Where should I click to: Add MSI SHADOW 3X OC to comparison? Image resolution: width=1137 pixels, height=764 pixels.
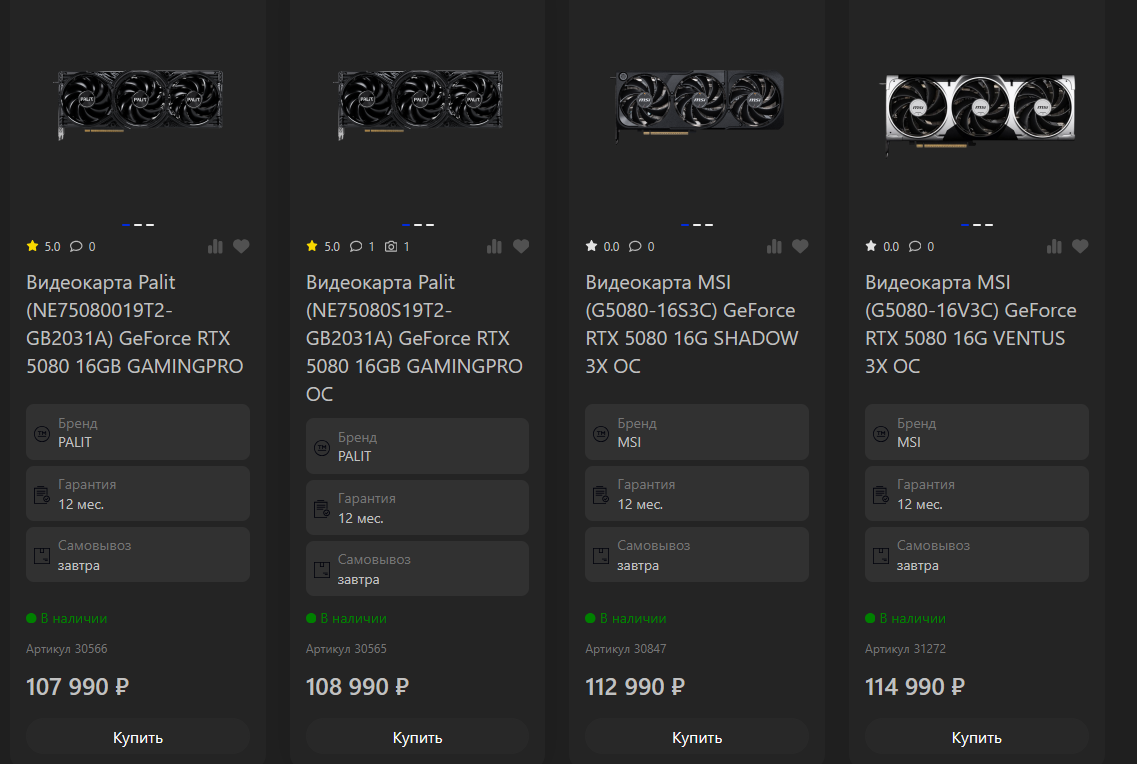[x=774, y=246]
